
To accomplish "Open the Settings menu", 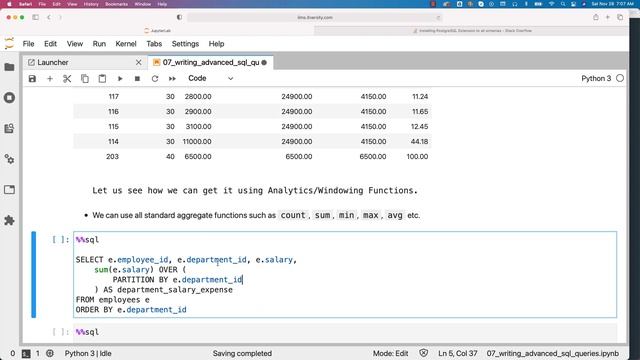I will point(185,44).
